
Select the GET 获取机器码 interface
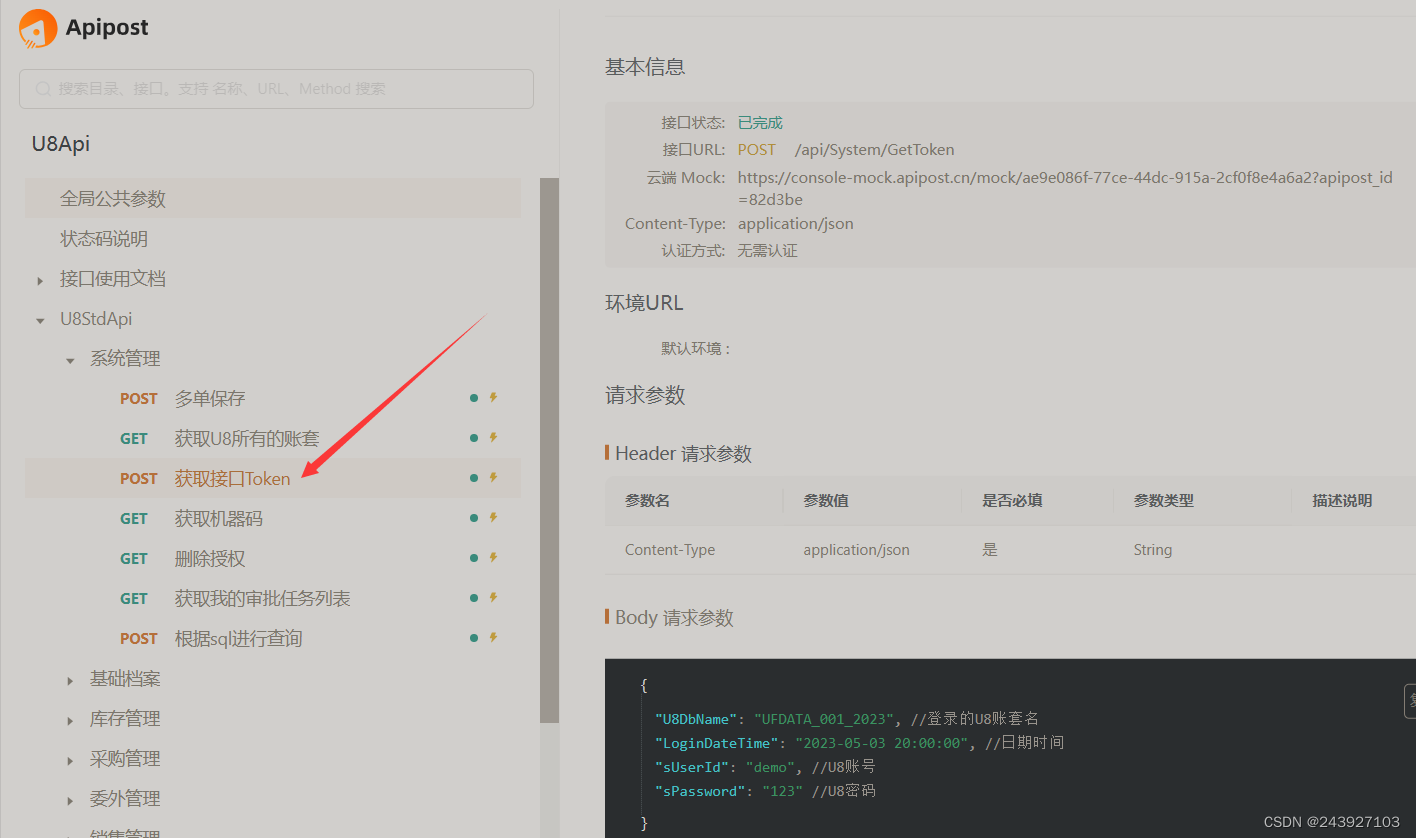273,518
